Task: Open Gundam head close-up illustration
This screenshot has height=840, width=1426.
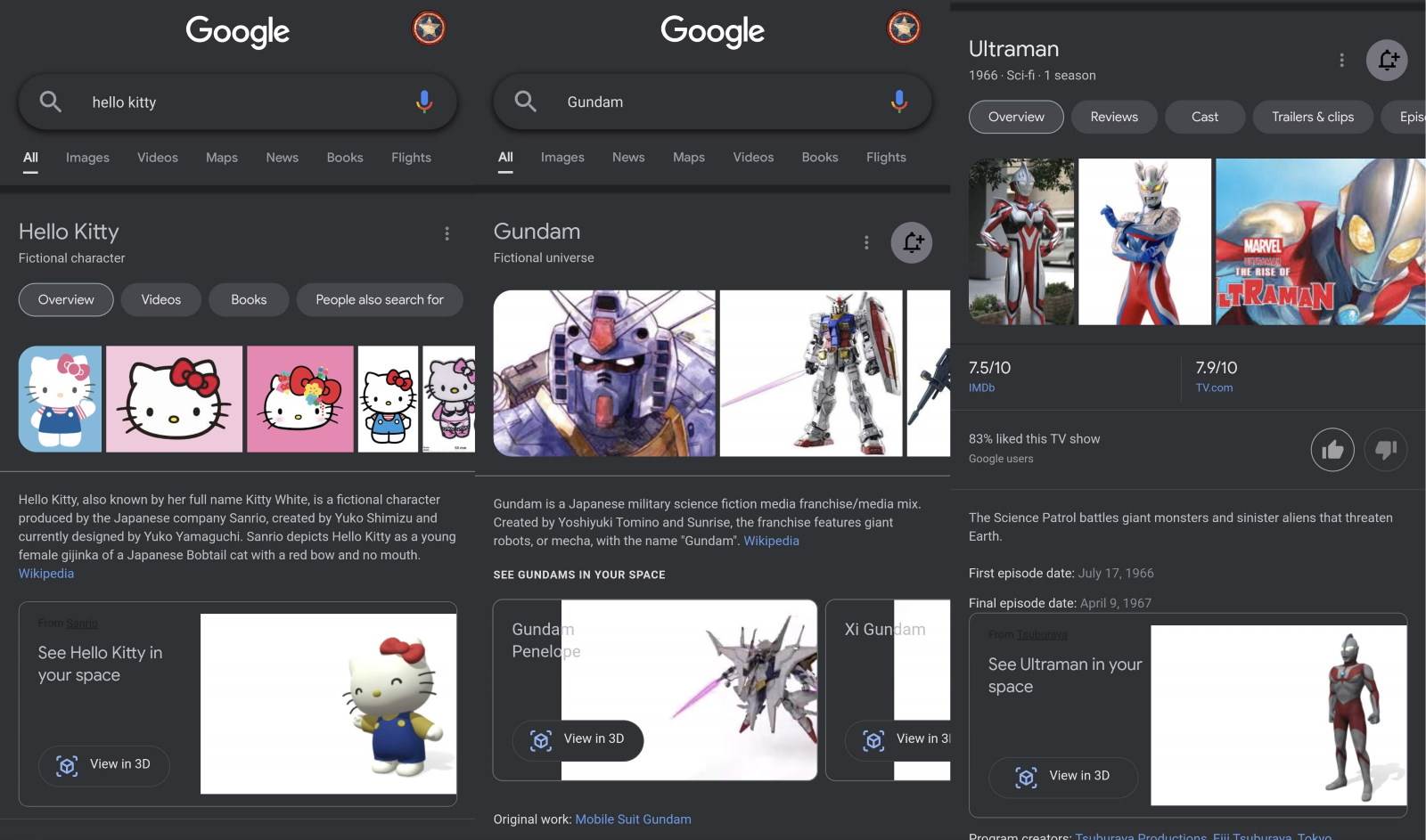Action: [604, 373]
